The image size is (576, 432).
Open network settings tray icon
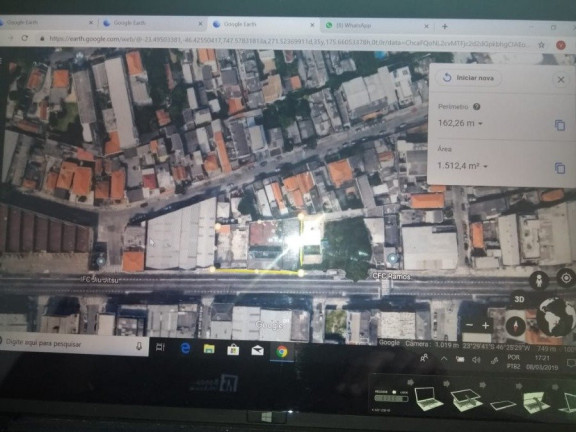pos(494,361)
